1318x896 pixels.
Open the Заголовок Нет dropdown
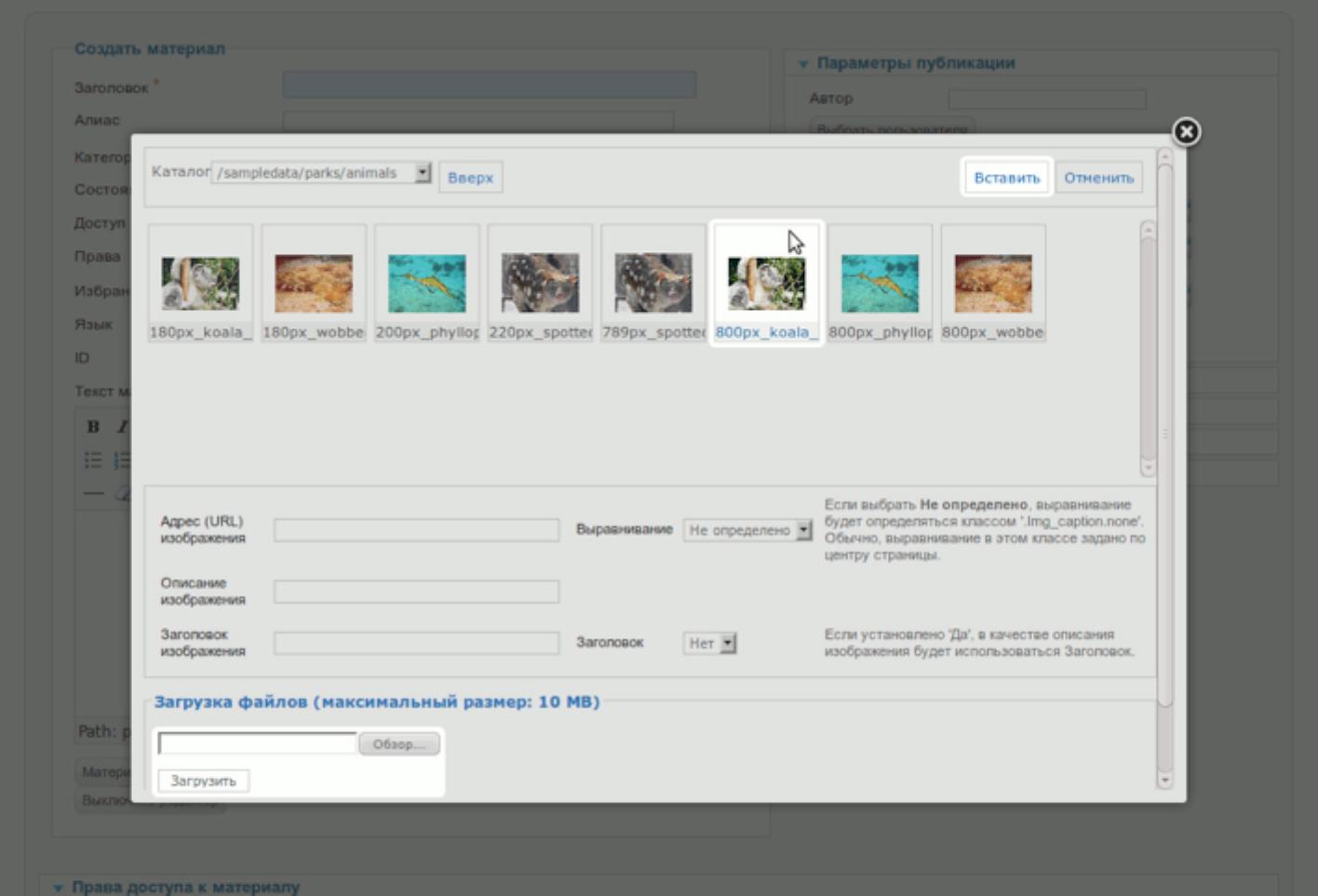pyautogui.click(x=728, y=643)
